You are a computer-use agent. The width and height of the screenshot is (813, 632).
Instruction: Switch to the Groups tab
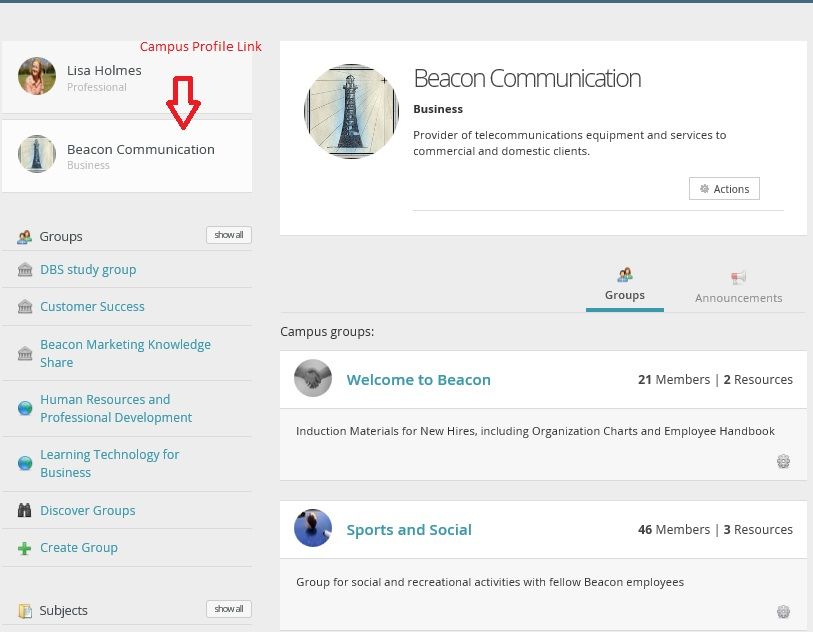625,289
